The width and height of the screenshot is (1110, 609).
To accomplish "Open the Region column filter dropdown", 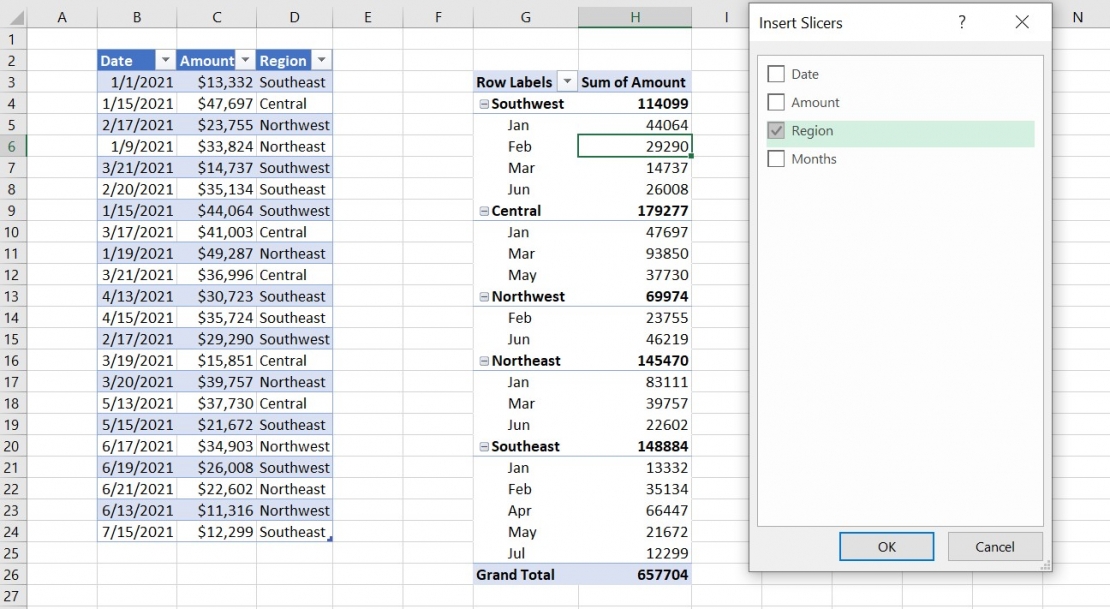I will [321, 60].
